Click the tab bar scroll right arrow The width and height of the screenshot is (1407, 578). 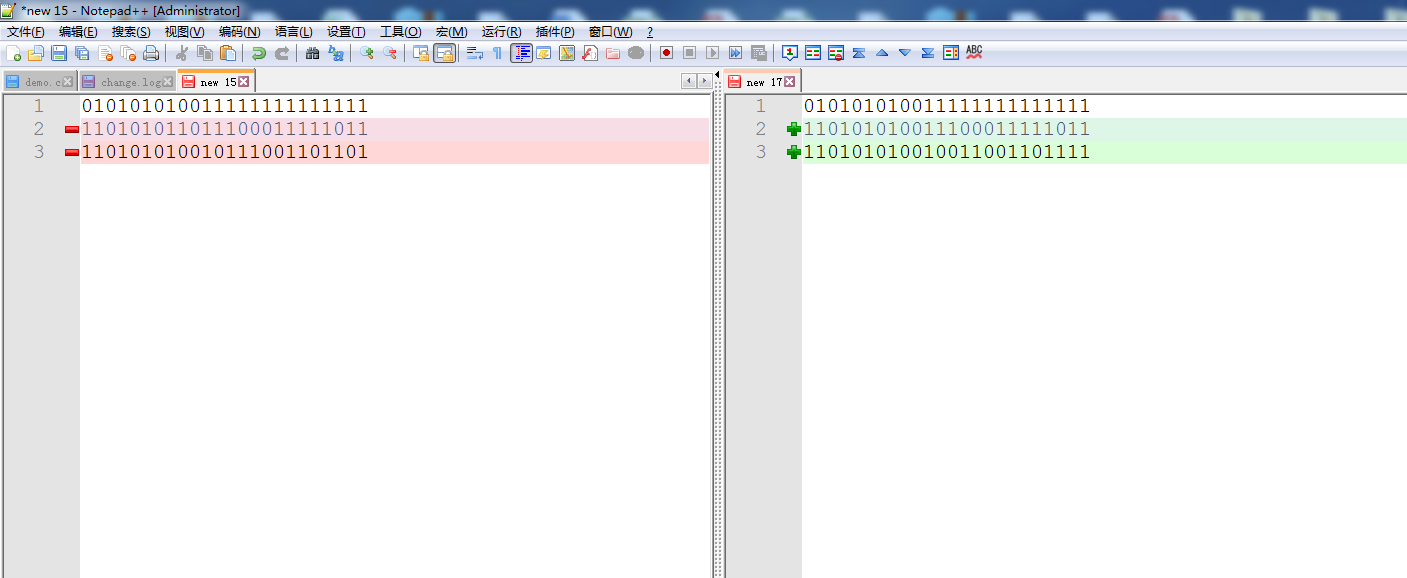coord(705,81)
